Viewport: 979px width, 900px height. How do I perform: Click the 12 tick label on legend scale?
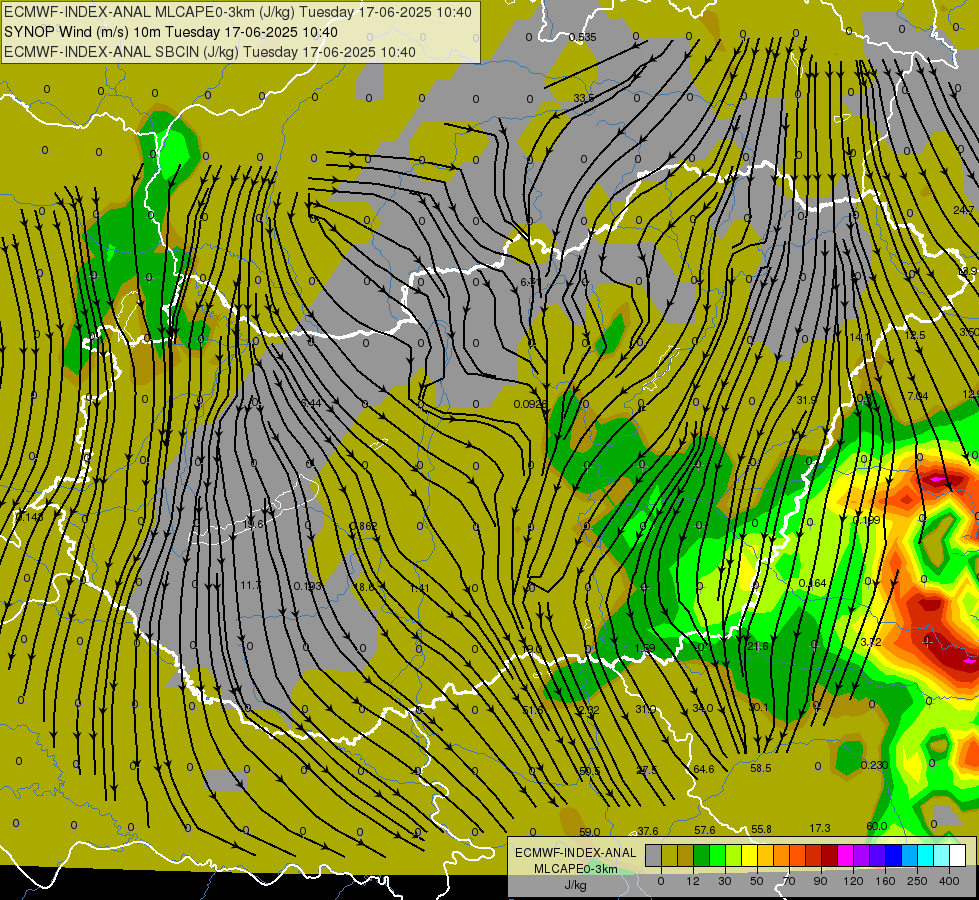693,881
